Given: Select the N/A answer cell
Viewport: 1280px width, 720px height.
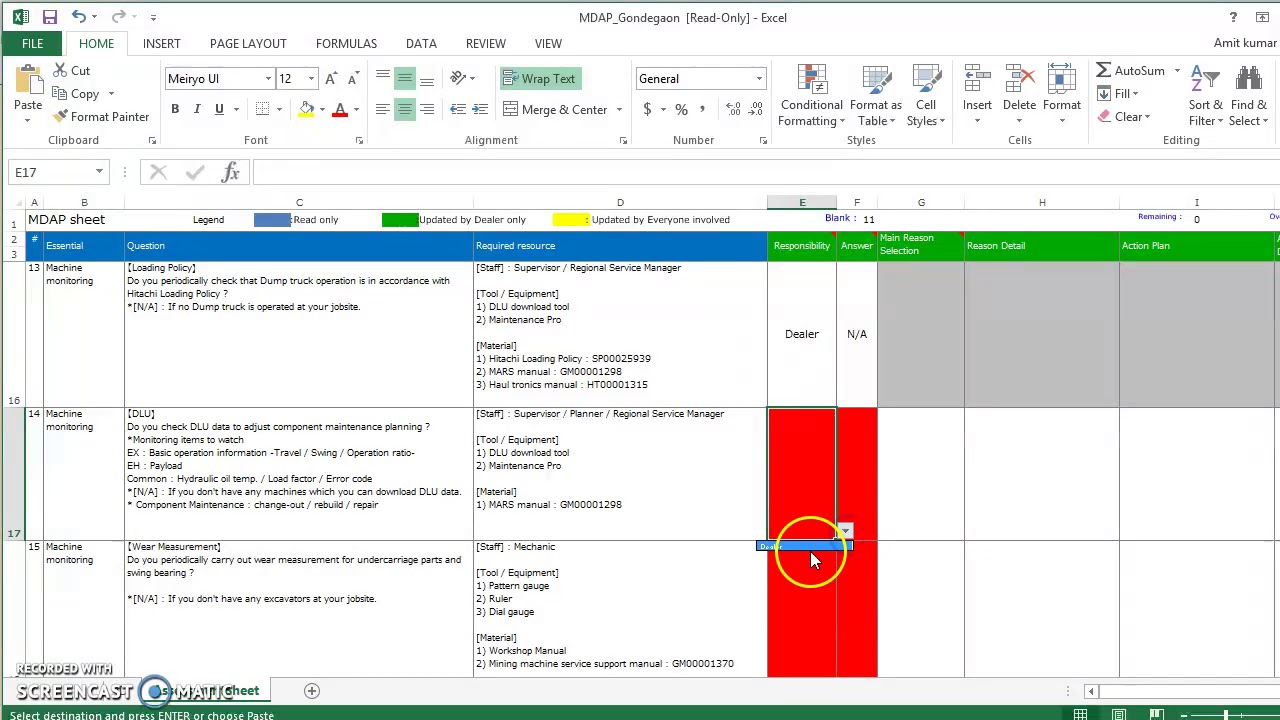Looking at the screenshot, I should (857, 334).
